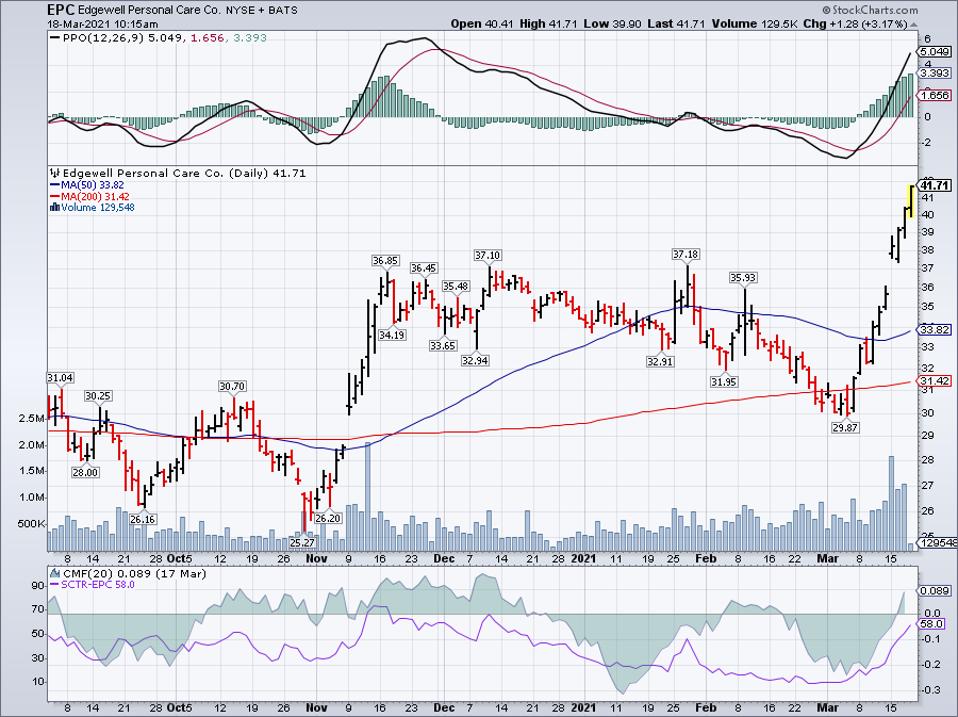
Task: Click the PPO(12,26,9) legend label
Action: (103, 38)
